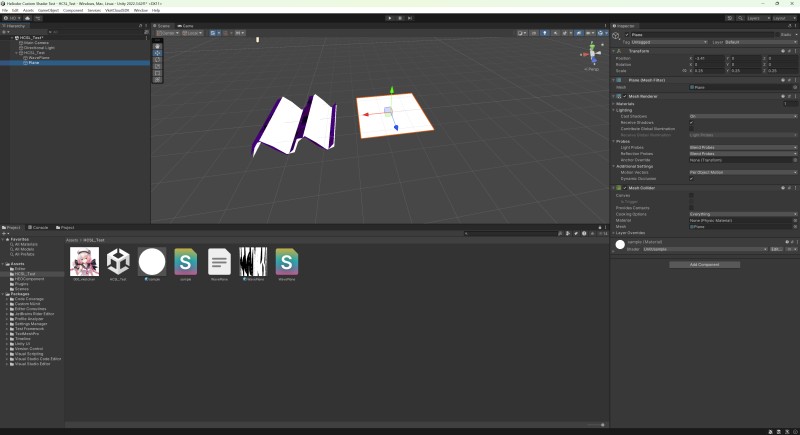Screen dimensions: 800x435
Task: Click the first shader 'S' asset icon
Action: click(x=186, y=262)
